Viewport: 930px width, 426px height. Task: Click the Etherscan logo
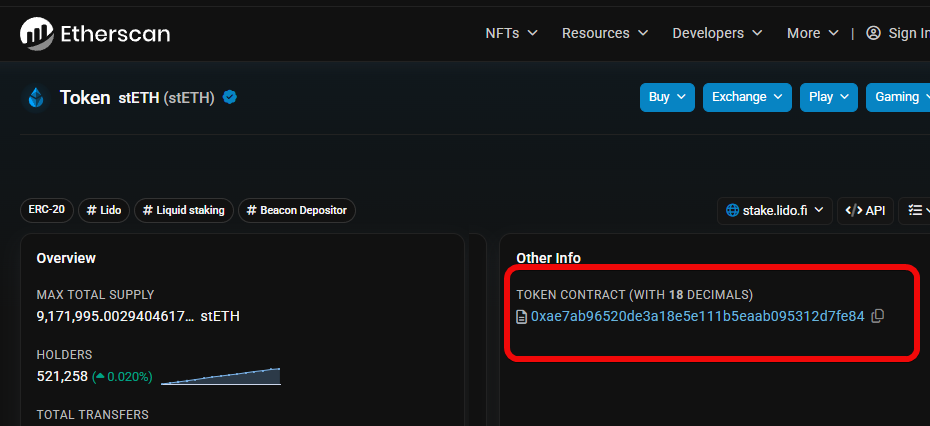click(95, 33)
